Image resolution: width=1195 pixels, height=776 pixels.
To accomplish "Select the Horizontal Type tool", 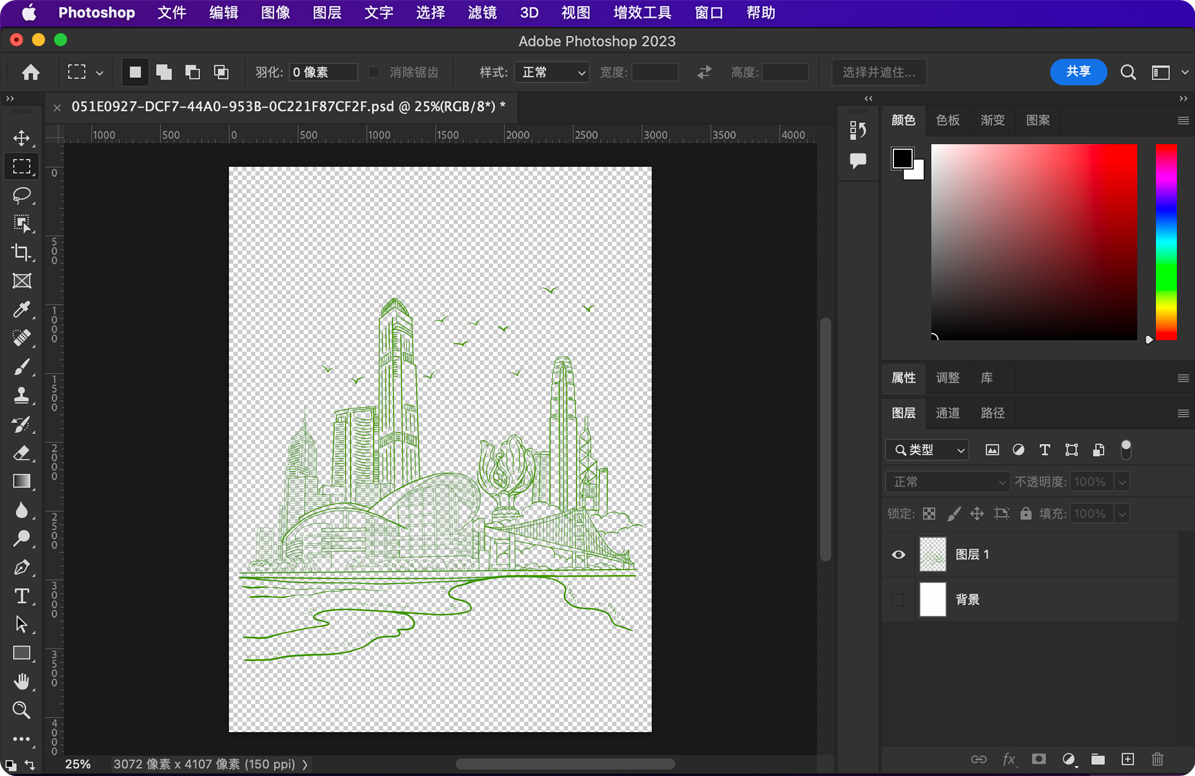I will coord(21,596).
